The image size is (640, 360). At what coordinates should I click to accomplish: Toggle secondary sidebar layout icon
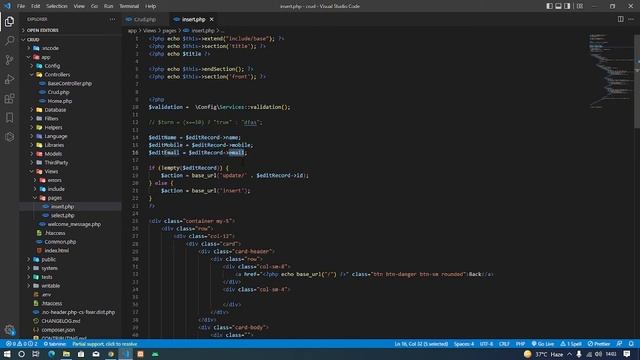(567, 6)
